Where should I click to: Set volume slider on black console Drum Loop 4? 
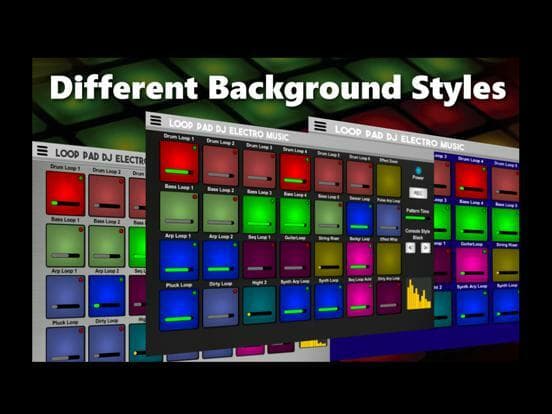(295, 181)
